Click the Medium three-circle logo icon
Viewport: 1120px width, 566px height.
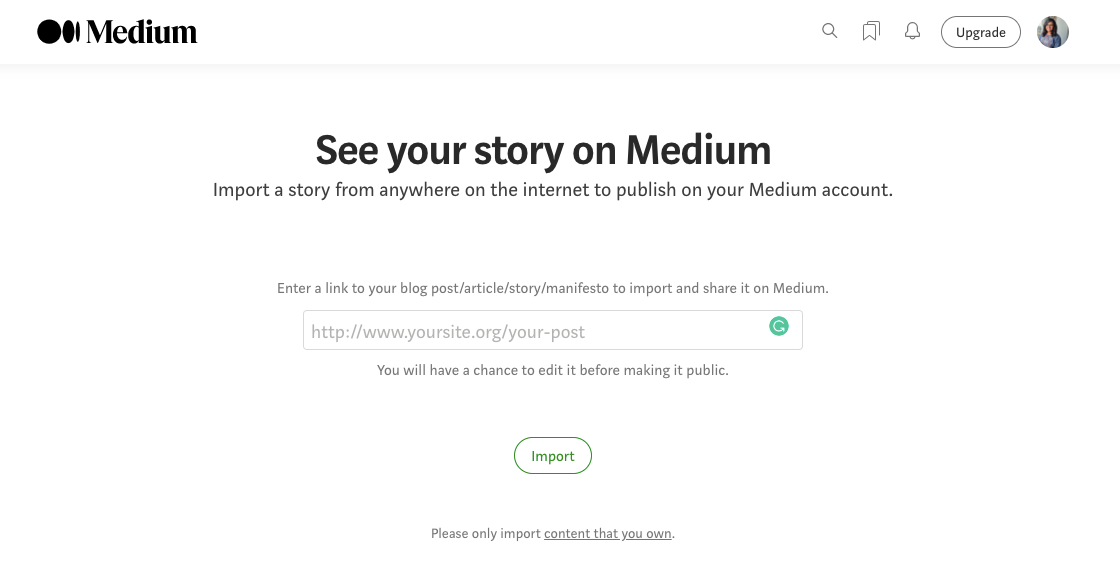click(x=58, y=32)
